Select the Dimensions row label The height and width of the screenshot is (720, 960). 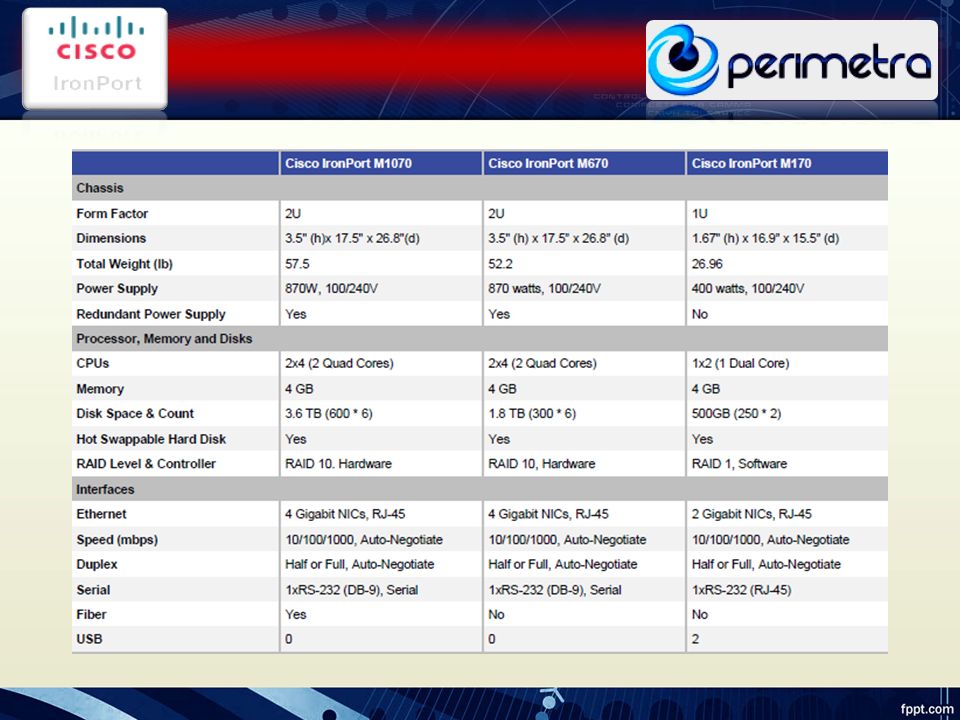click(x=111, y=238)
